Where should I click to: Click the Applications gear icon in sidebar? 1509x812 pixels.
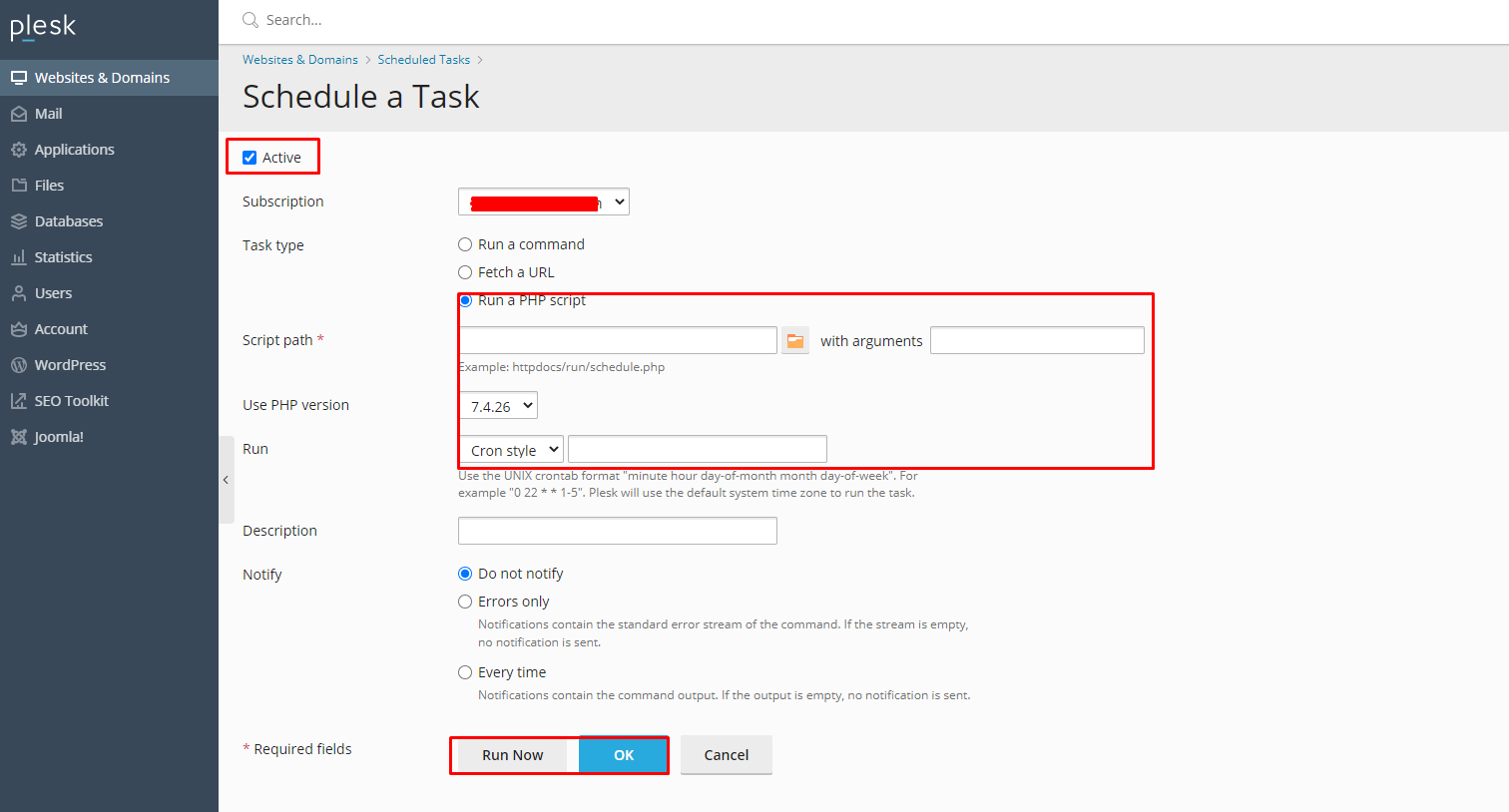(x=18, y=150)
